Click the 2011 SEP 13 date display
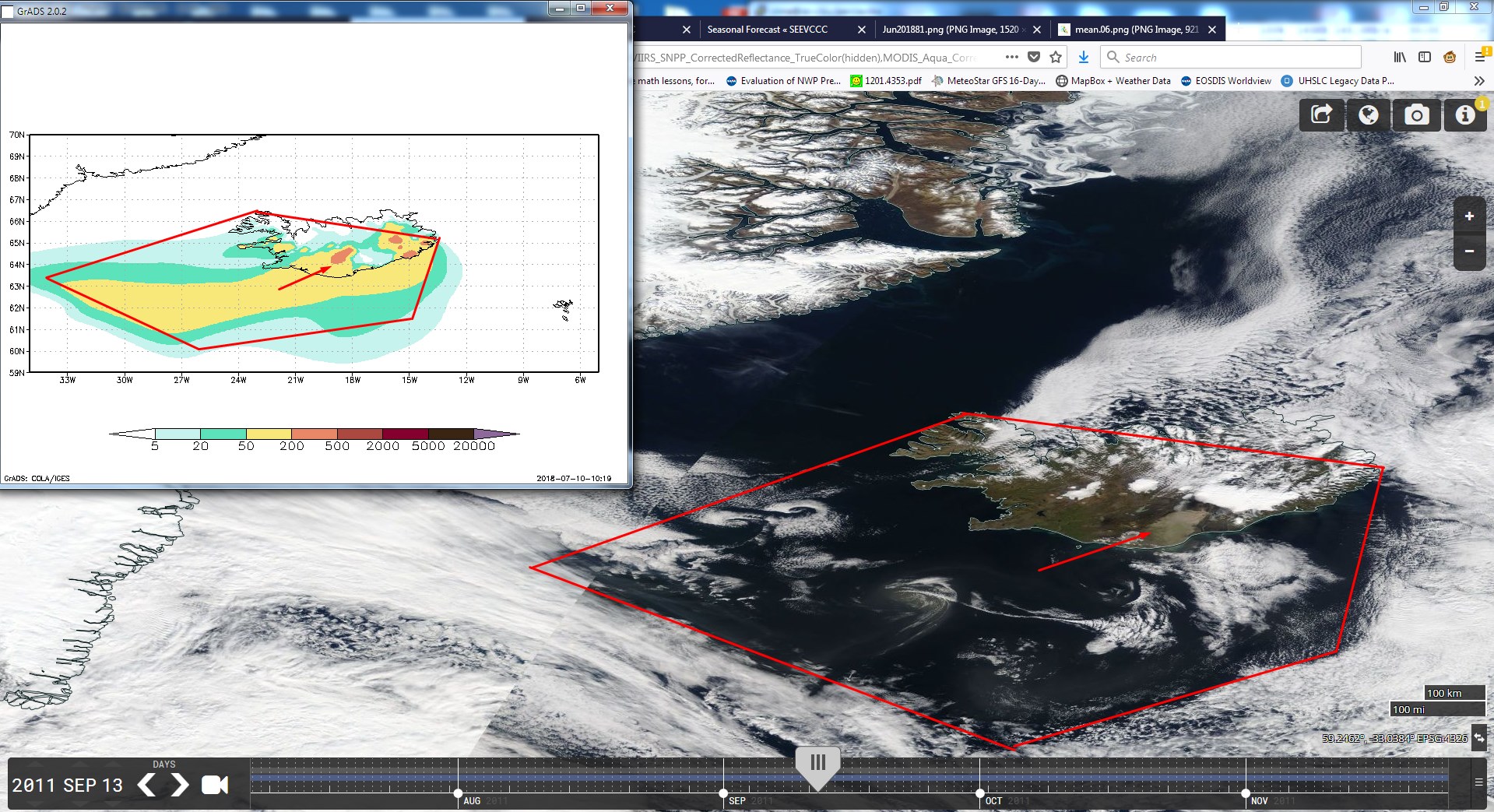1494x812 pixels. [x=68, y=786]
